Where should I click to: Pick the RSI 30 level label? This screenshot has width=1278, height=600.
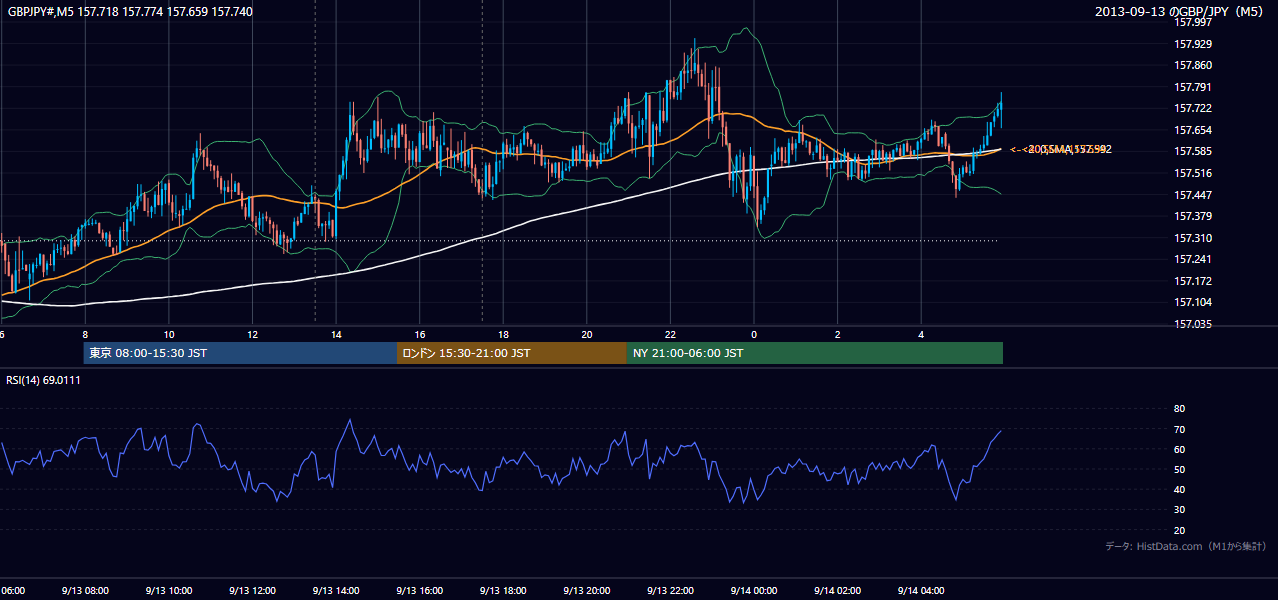(x=1179, y=510)
